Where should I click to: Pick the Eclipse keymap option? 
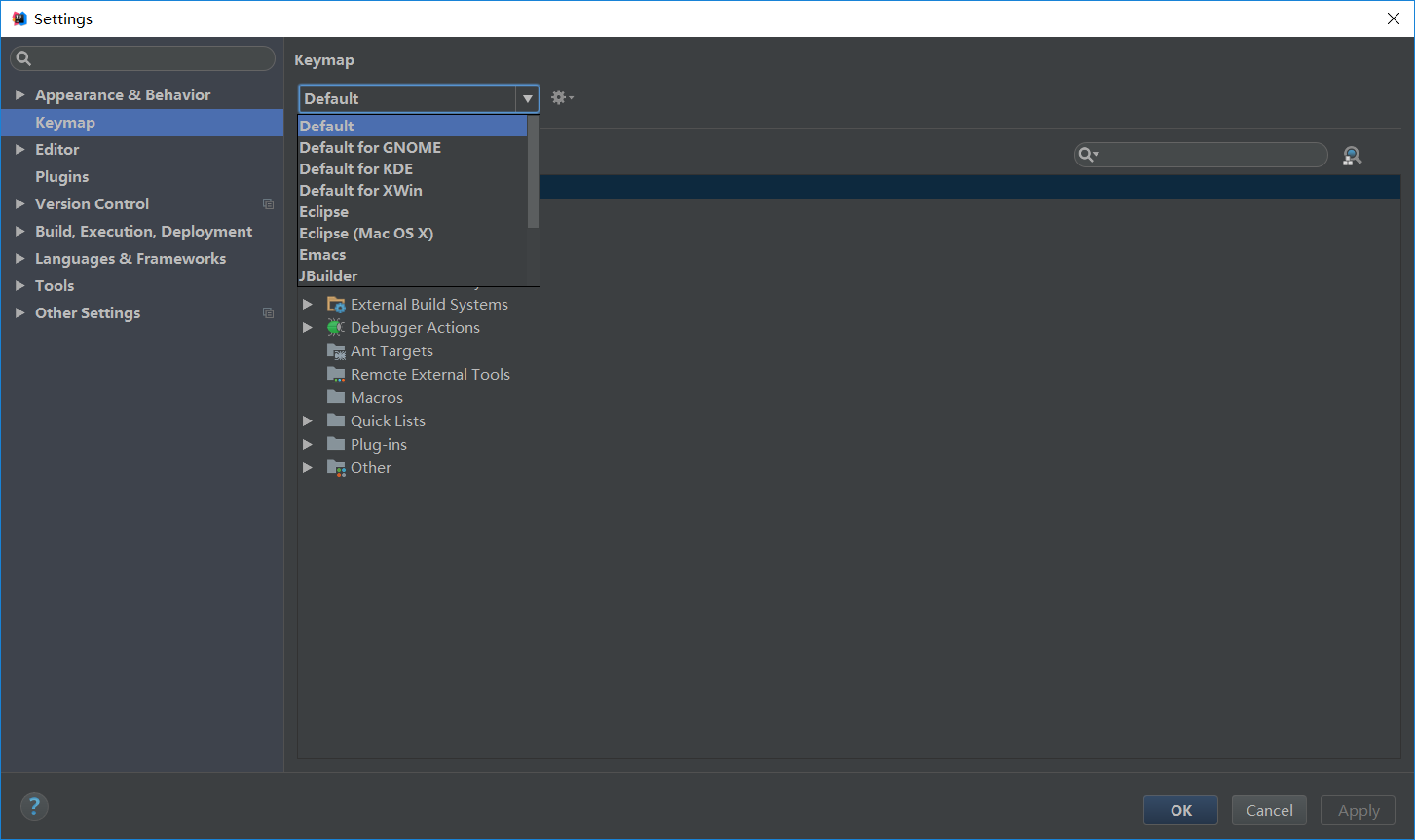413,211
